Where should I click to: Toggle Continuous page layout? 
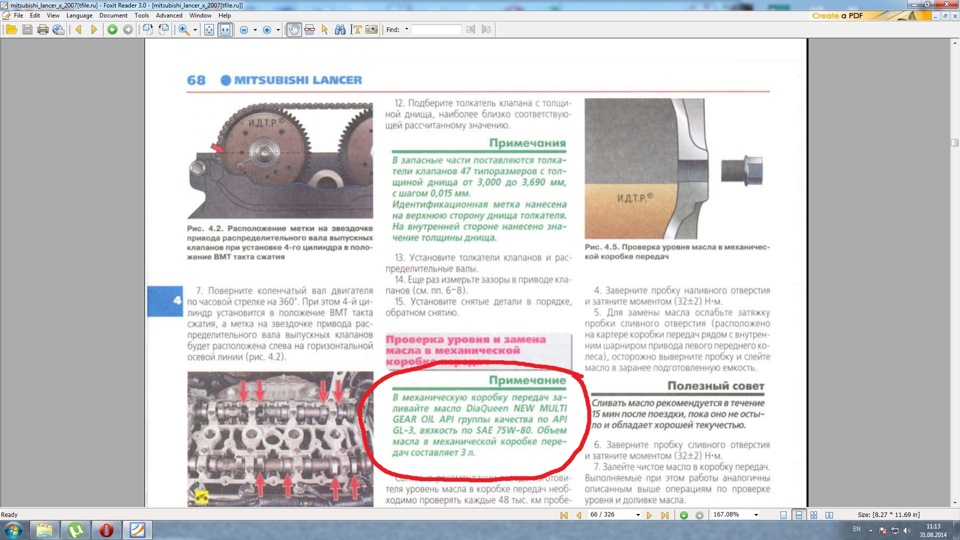[x=798, y=515]
